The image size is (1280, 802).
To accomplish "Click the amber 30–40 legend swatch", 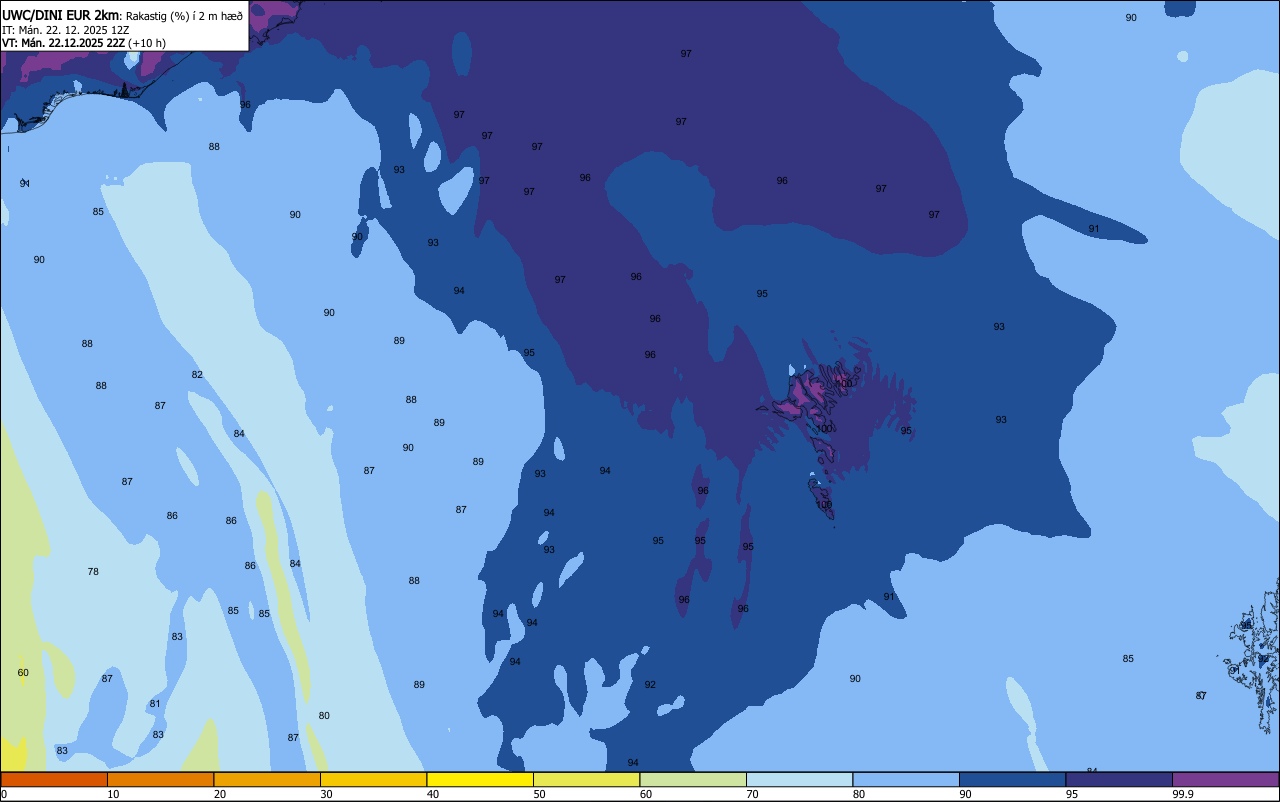I will click(373, 779).
